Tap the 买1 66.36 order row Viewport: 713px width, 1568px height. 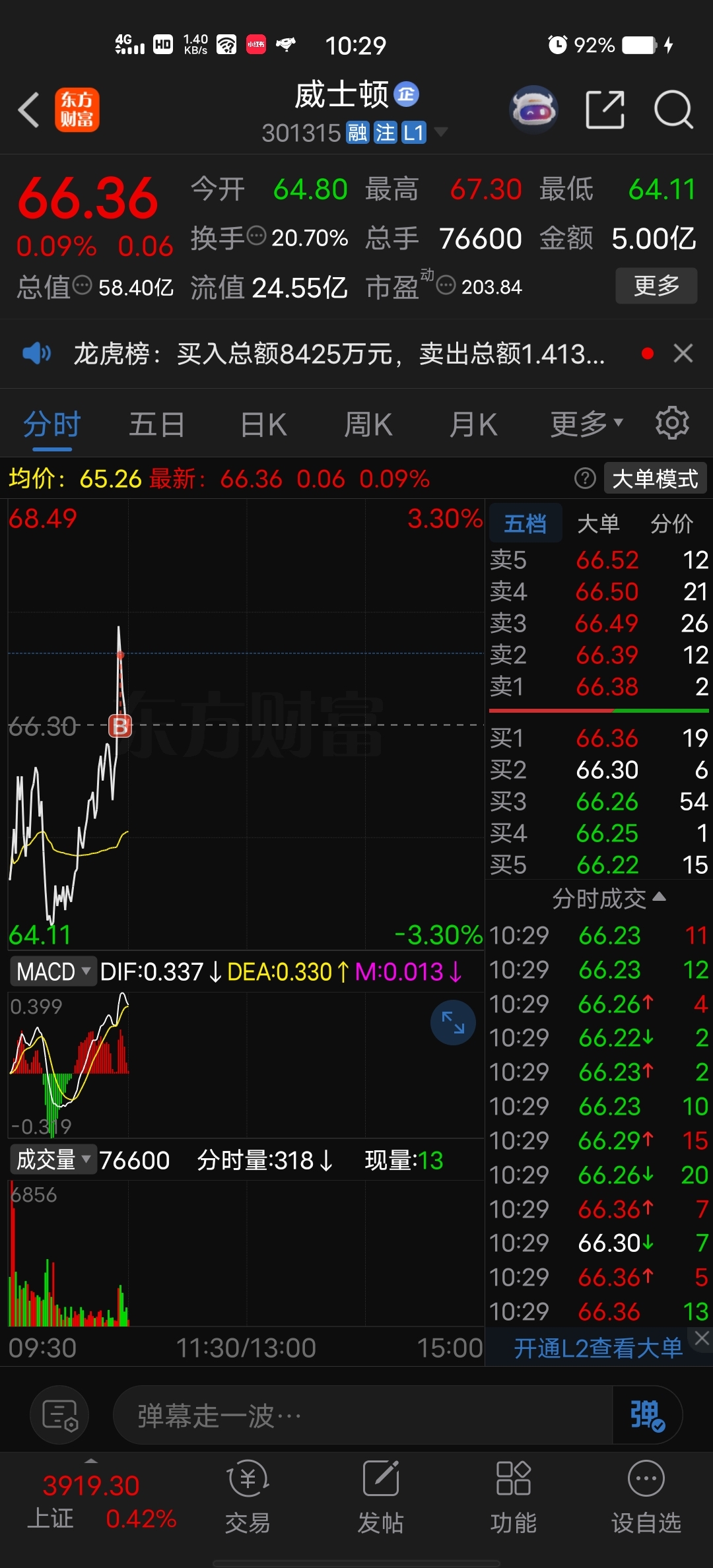(599, 737)
